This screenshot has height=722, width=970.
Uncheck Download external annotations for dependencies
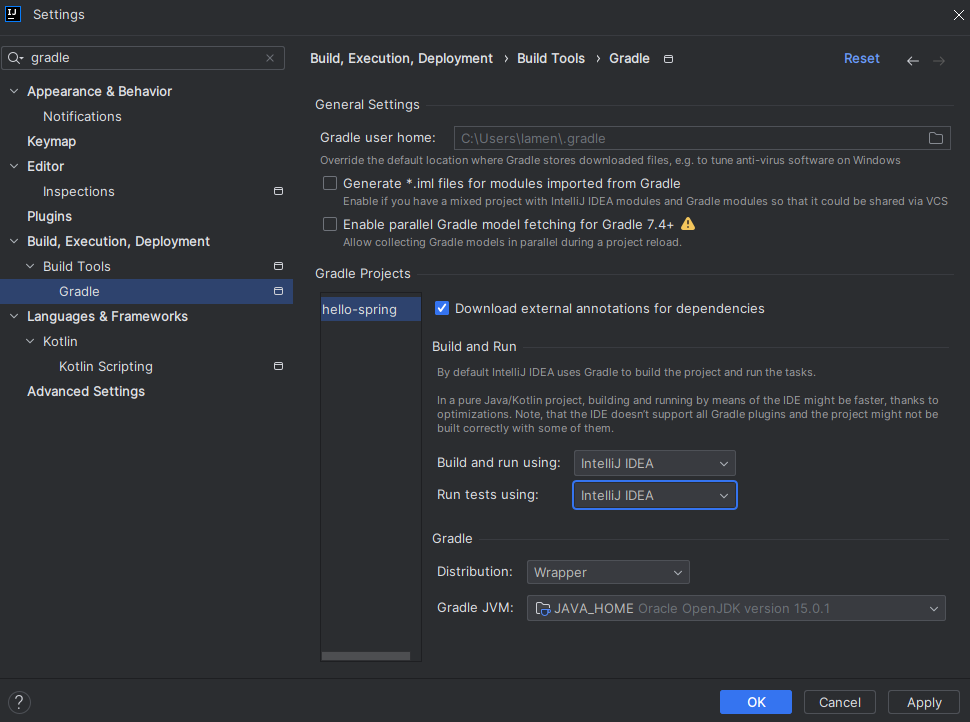pyautogui.click(x=442, y=308)
